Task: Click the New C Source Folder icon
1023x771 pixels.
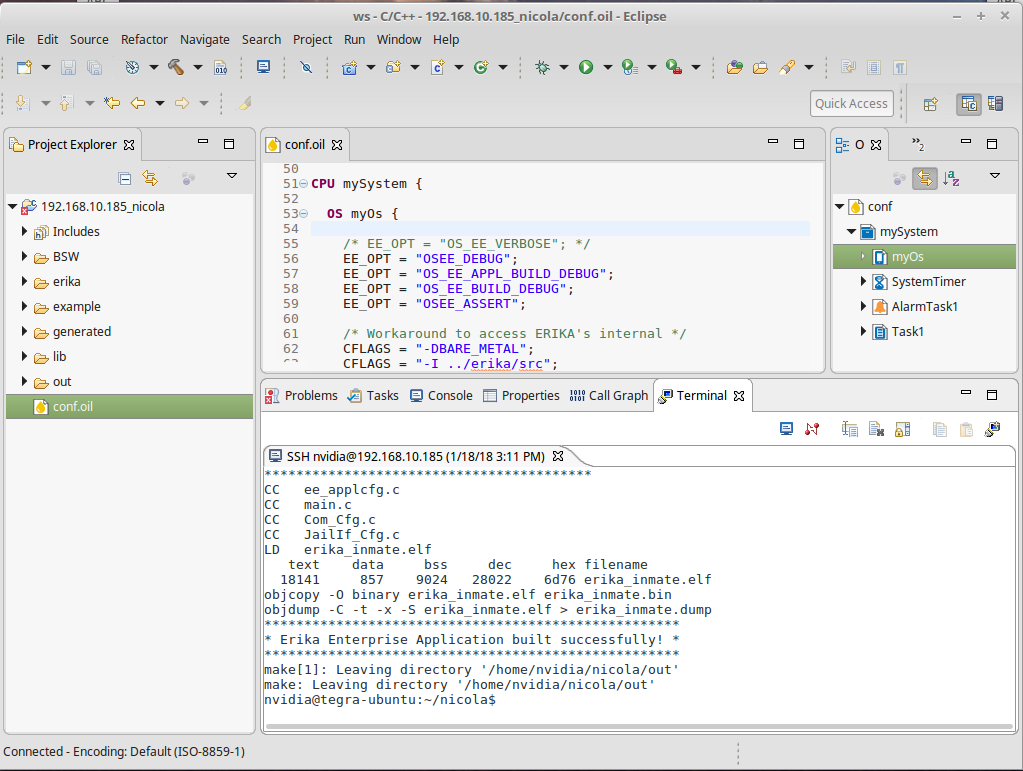Action: pos(393,67)
